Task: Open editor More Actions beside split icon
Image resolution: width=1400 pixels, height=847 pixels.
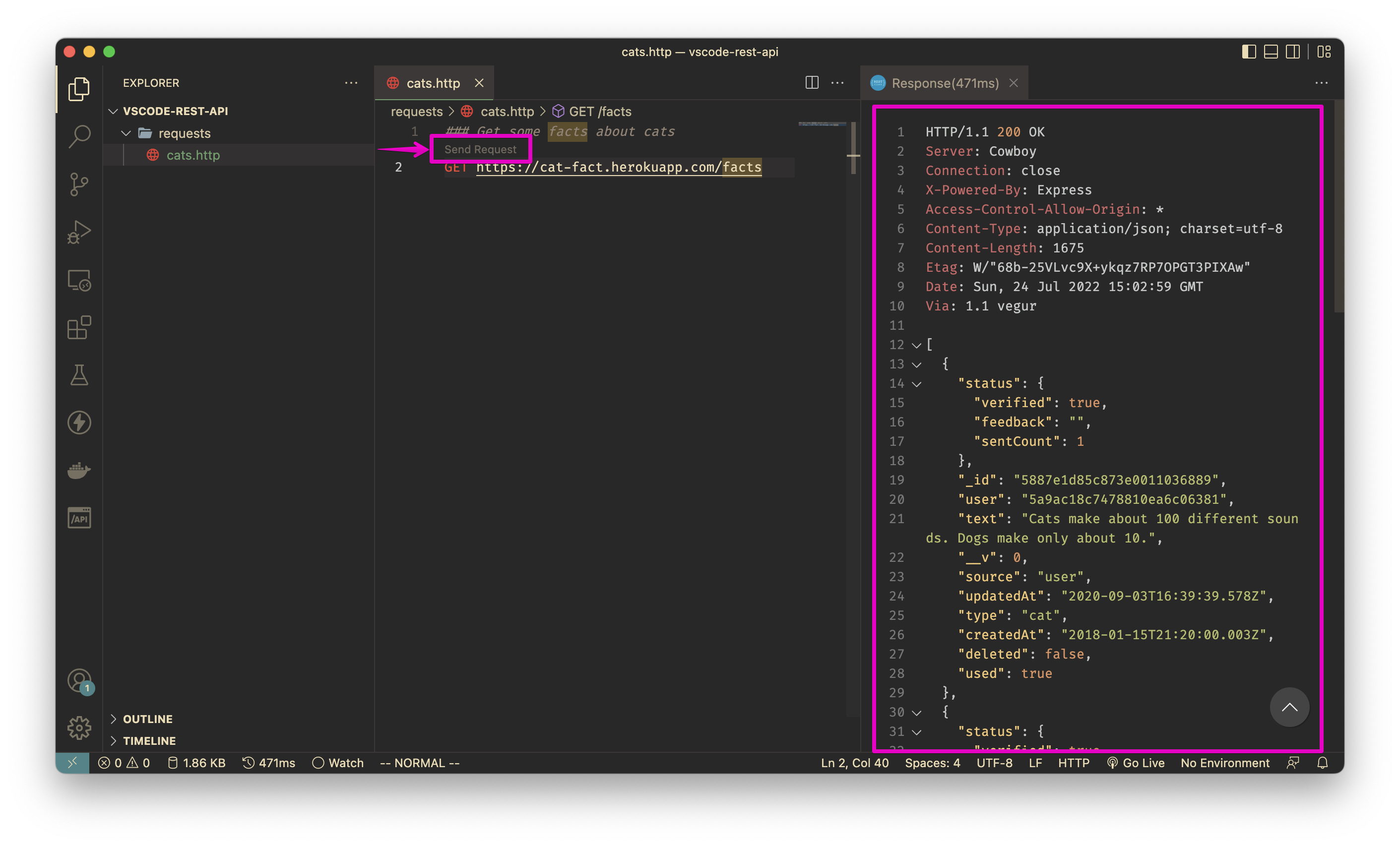Action: pyautogui.click(x=837, y=83)
